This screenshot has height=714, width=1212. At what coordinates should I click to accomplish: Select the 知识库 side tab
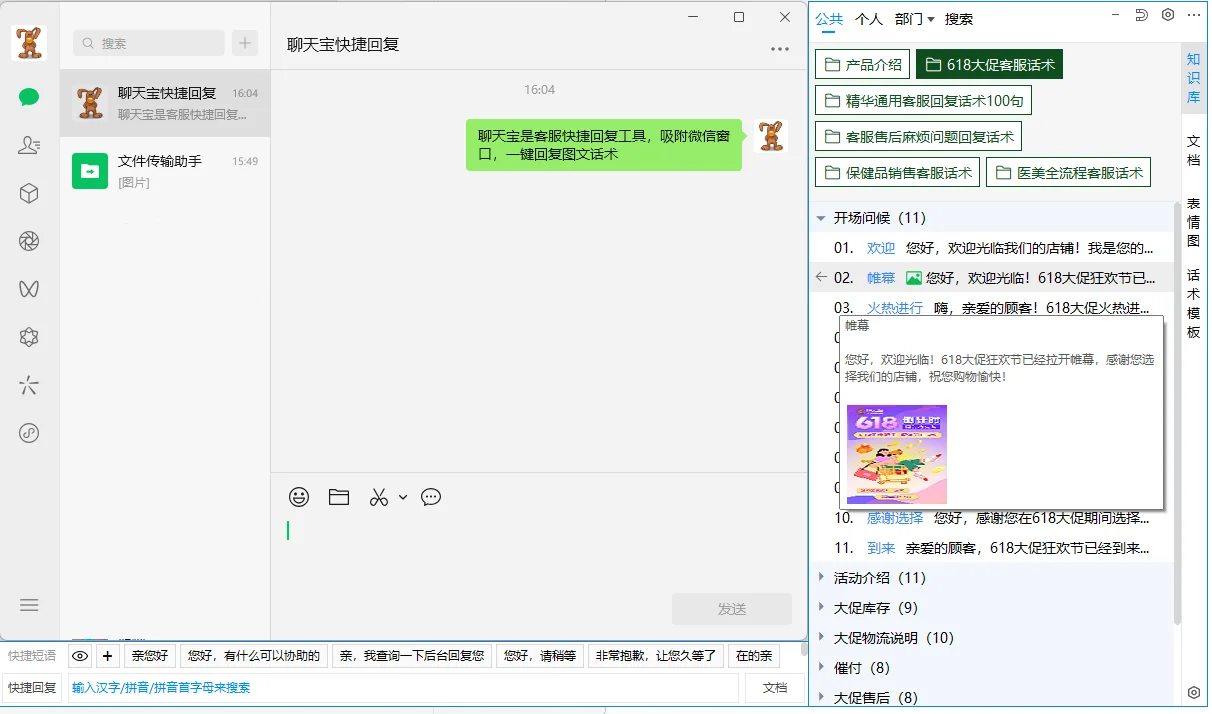pos(1194,77)
